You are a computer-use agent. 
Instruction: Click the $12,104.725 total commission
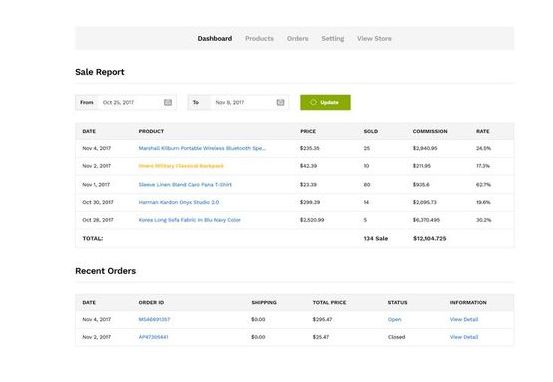[430, 238]
